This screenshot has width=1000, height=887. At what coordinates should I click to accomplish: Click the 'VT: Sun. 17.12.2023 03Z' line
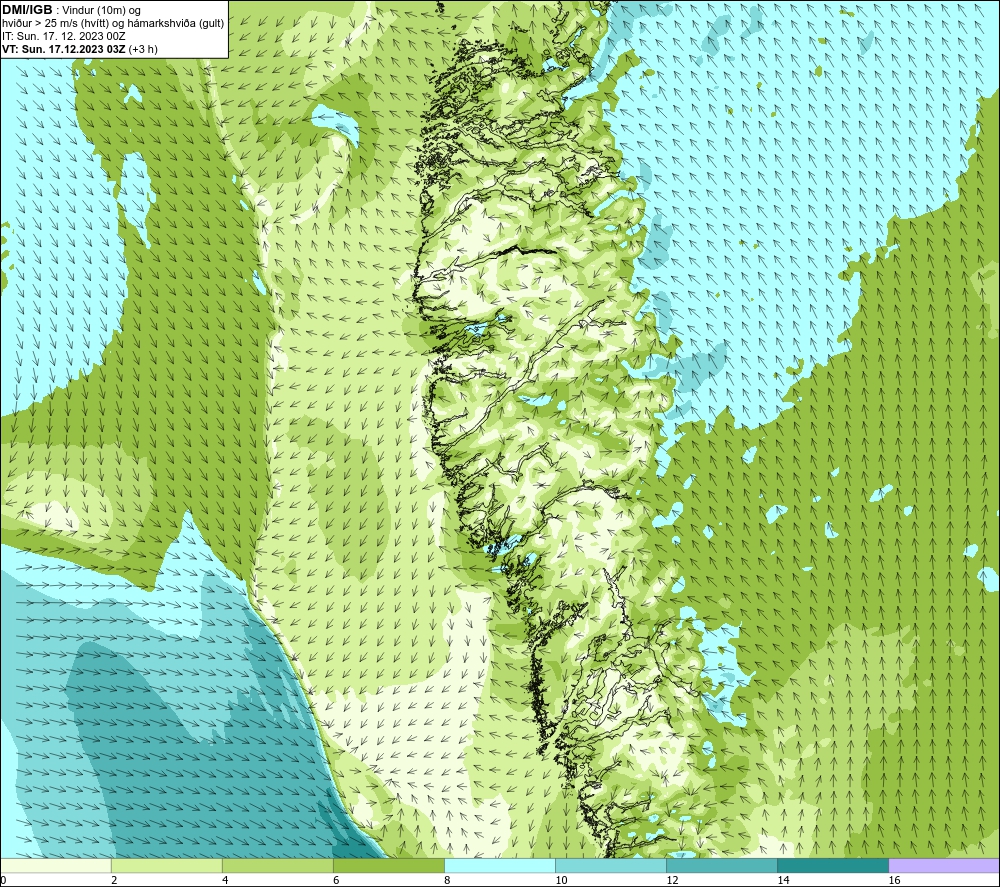click(x=80, y=49)
